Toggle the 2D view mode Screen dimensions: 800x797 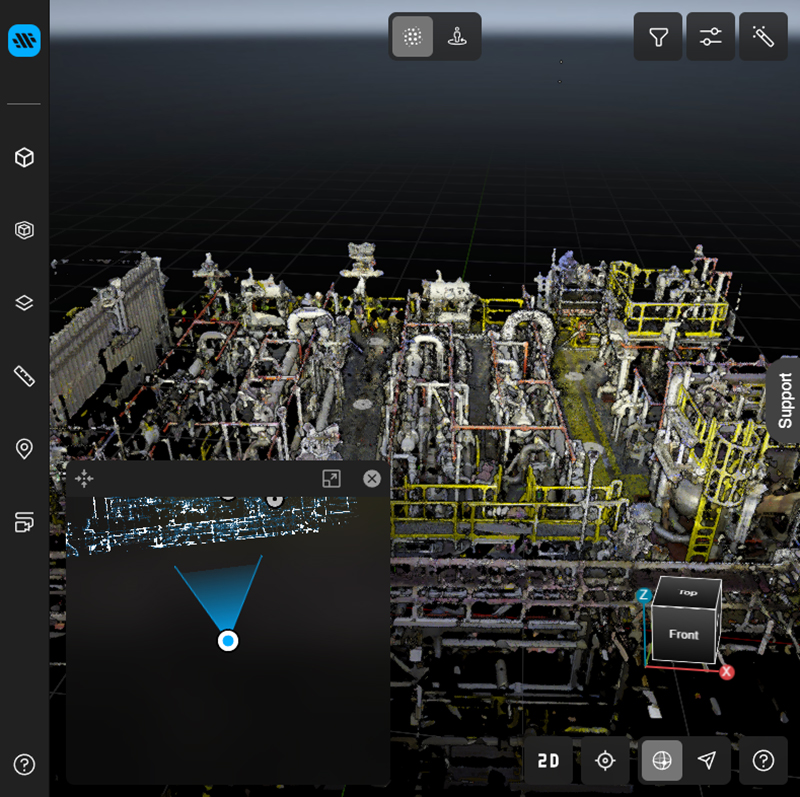tap(548, 760)
